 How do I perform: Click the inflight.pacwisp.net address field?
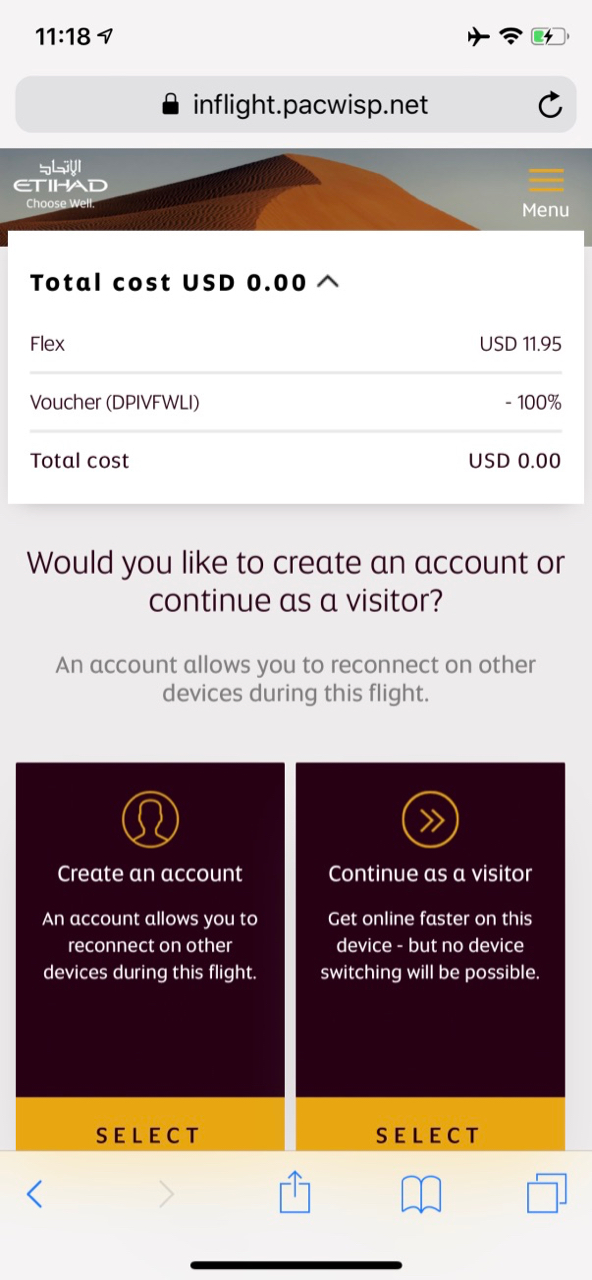296,104
